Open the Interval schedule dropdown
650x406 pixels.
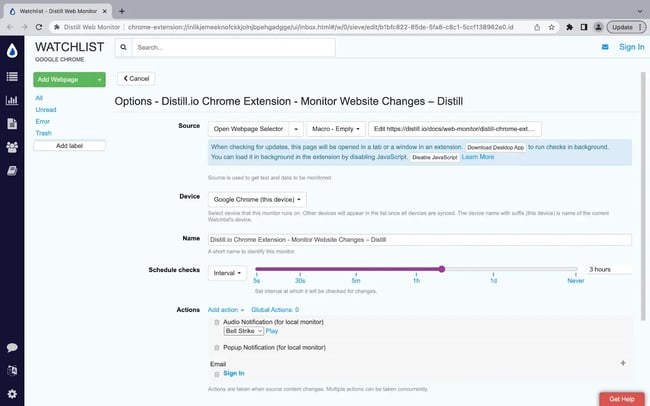227,273
